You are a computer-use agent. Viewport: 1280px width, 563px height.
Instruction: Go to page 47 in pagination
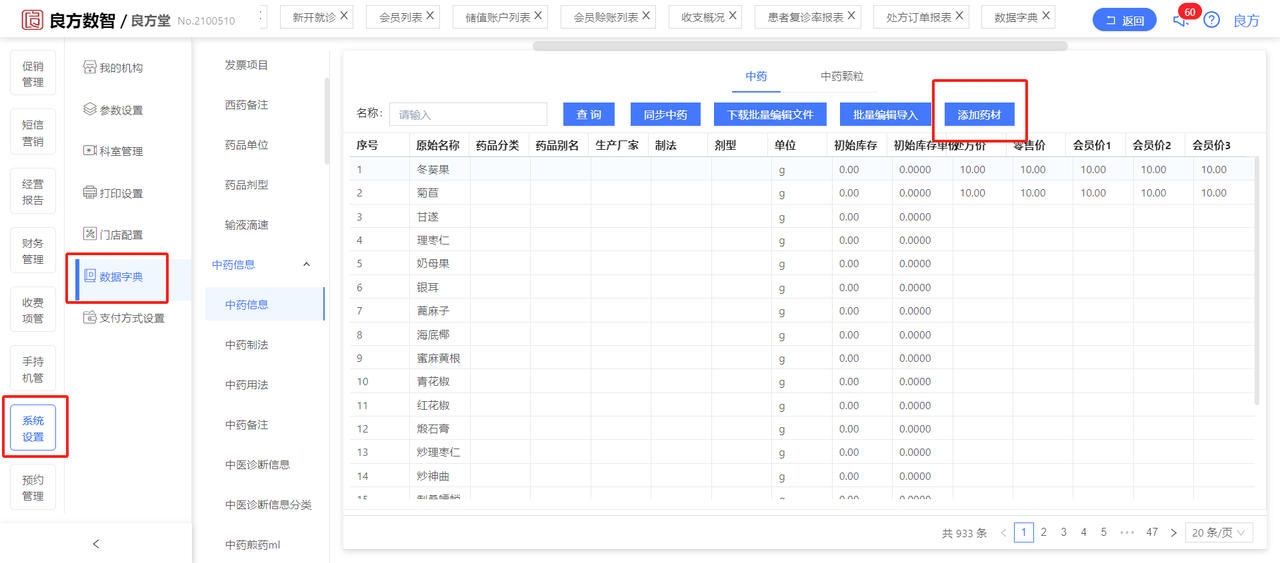(1152, 533)
